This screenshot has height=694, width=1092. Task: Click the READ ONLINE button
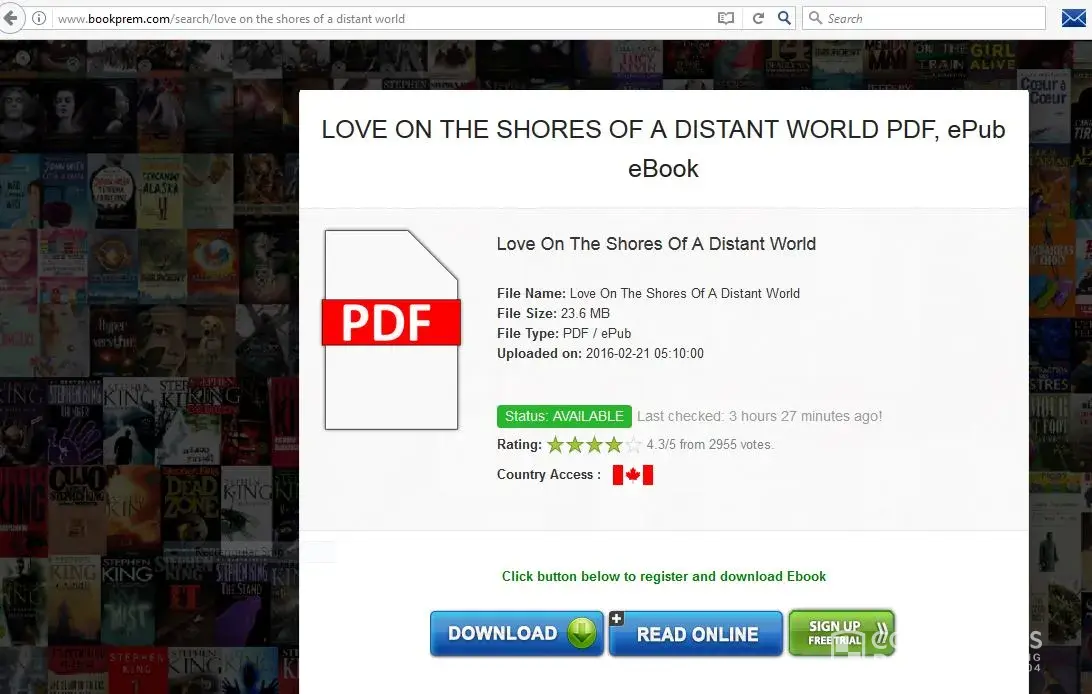point(696,634)
